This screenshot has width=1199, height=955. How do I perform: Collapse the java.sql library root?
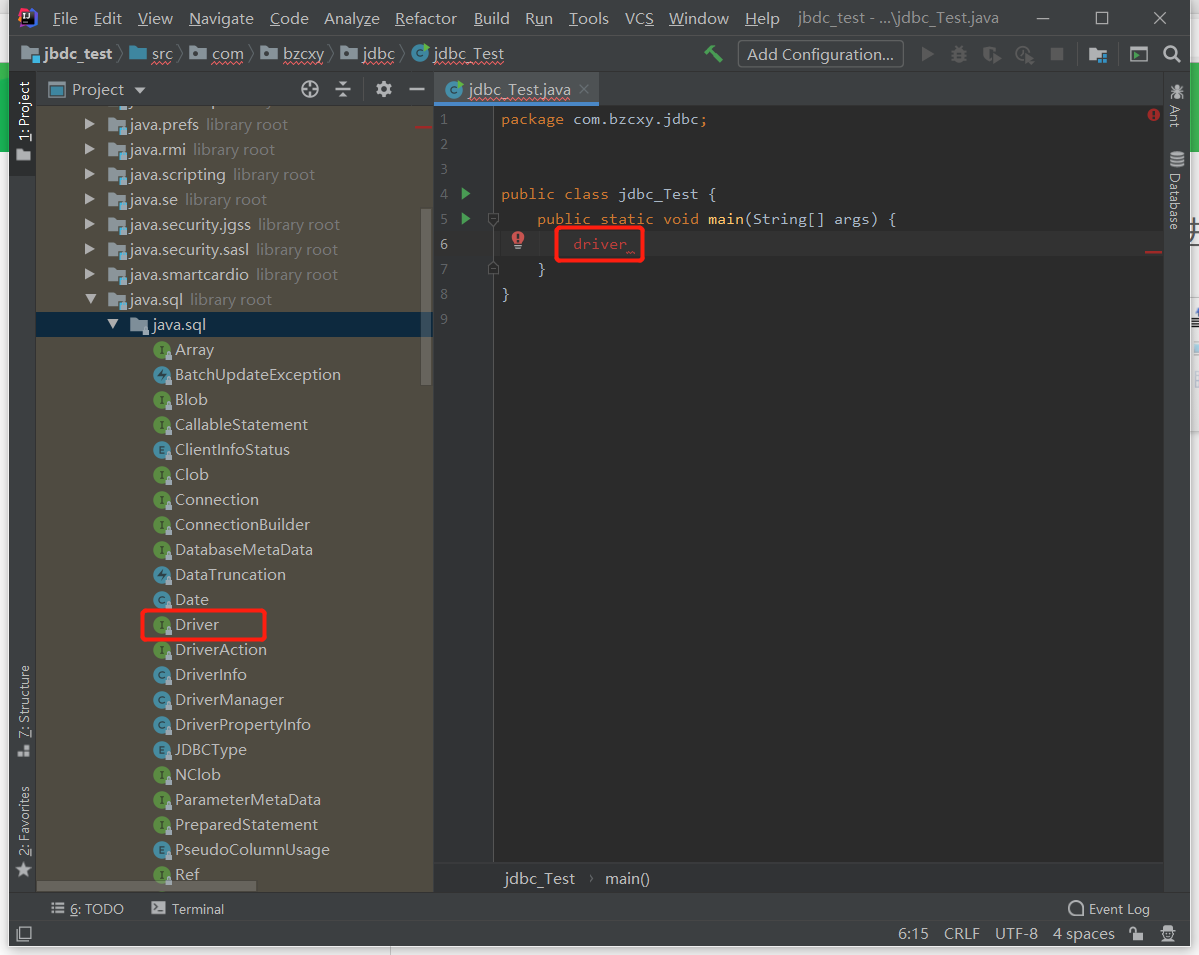90,299
